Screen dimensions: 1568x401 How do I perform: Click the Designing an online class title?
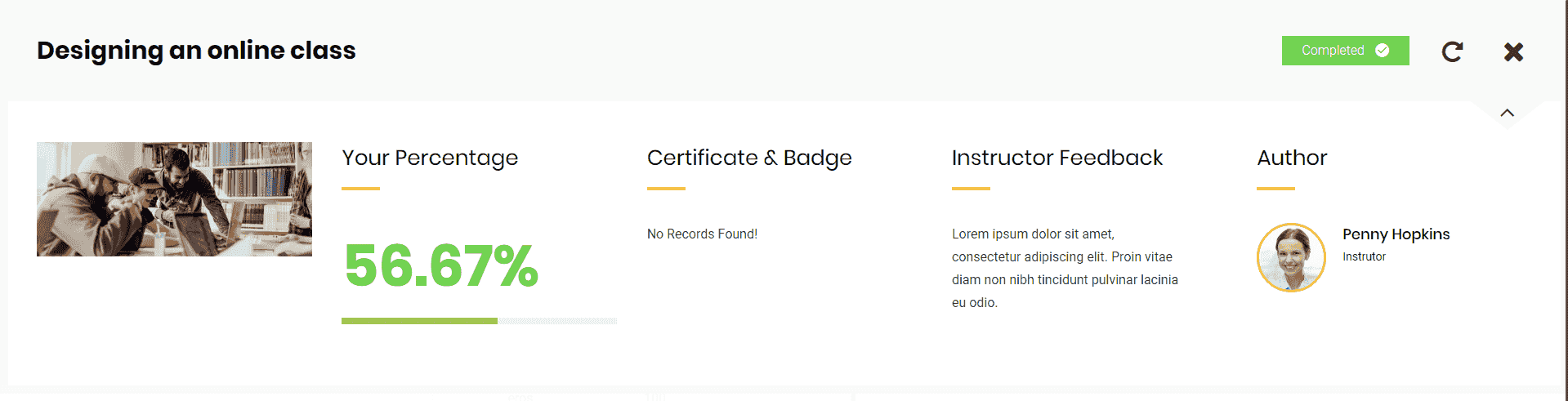(196, 51)
